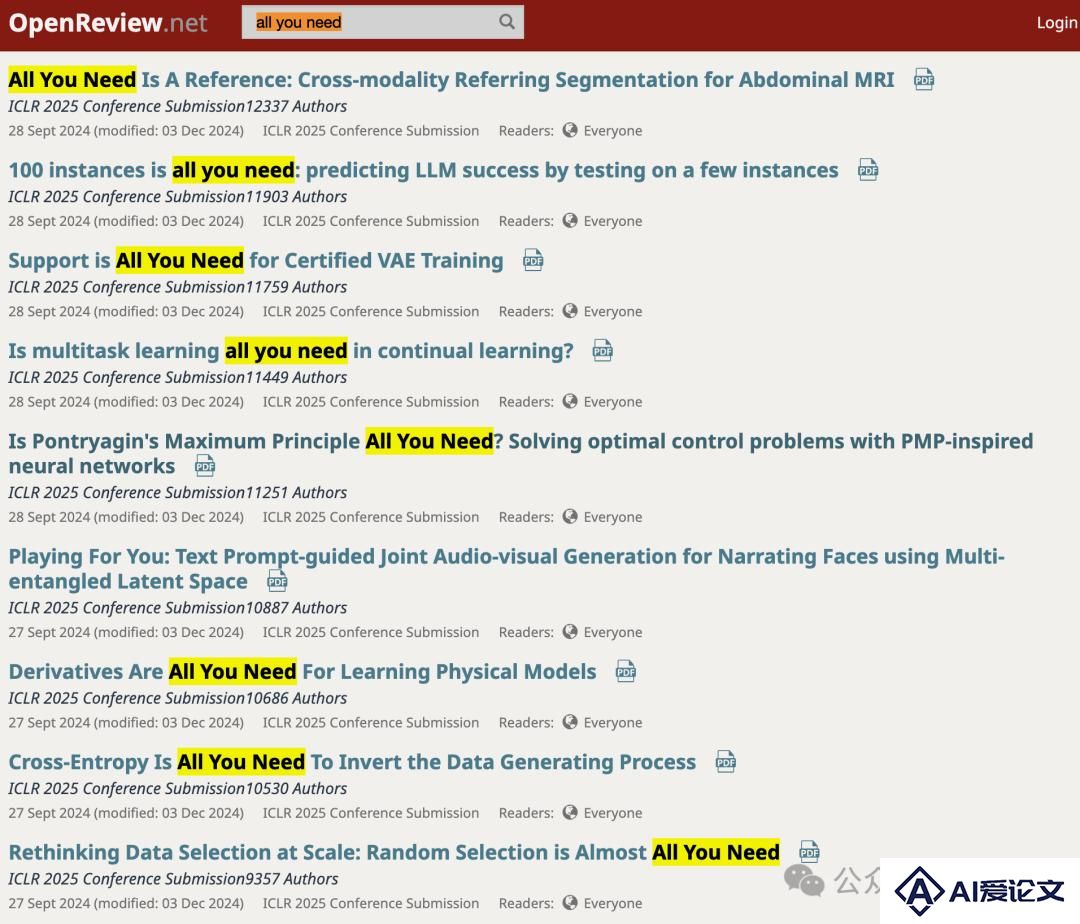Screen dimensions: 1080x924
Task: Click 'Submission10887 Authors' text
Action: click(256, 608)
